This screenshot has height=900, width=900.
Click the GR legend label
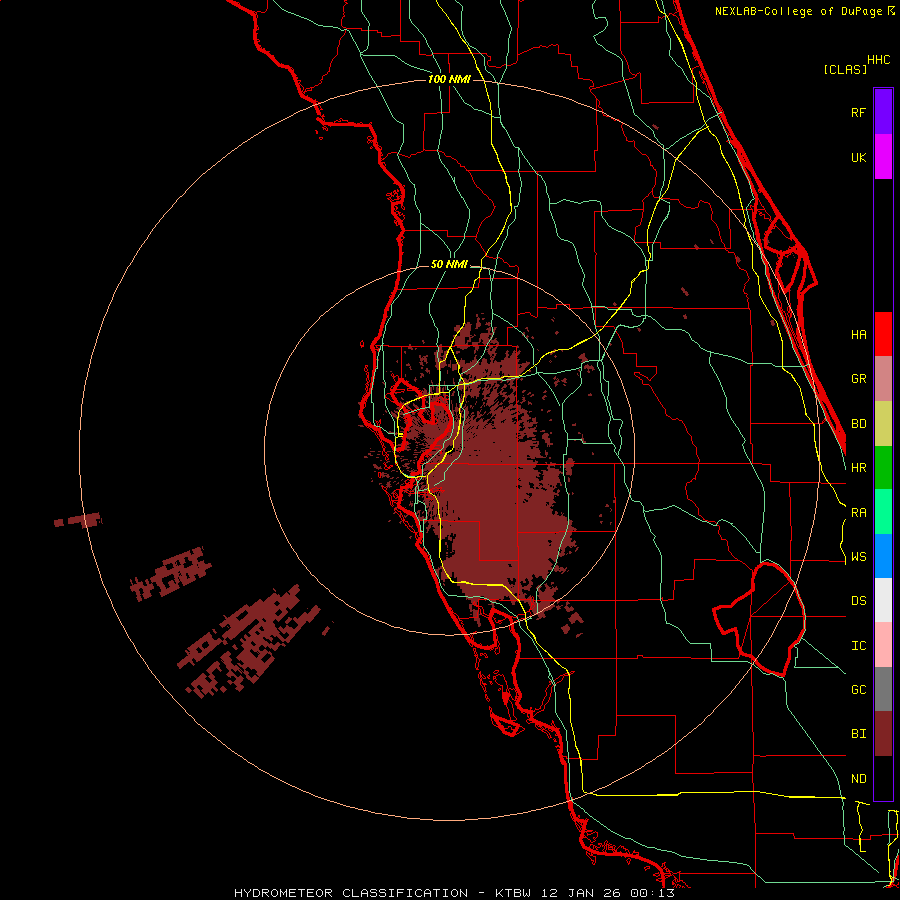858,379
